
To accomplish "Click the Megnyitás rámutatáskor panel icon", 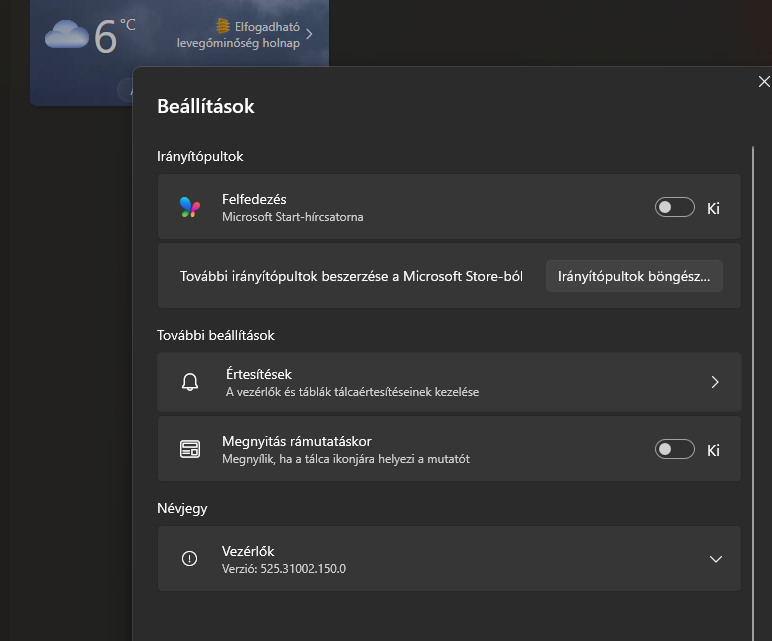I will (190, 450).
